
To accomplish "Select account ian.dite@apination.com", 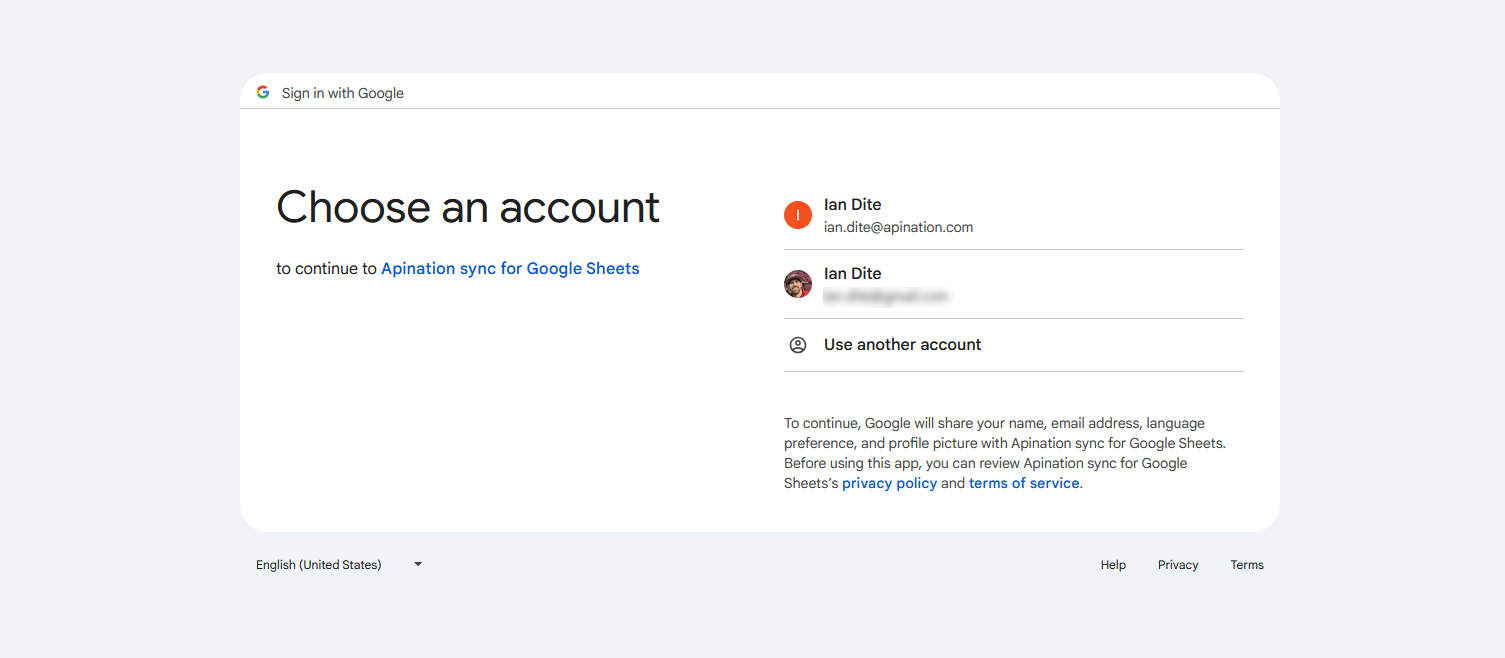I will click(1014, 215).
